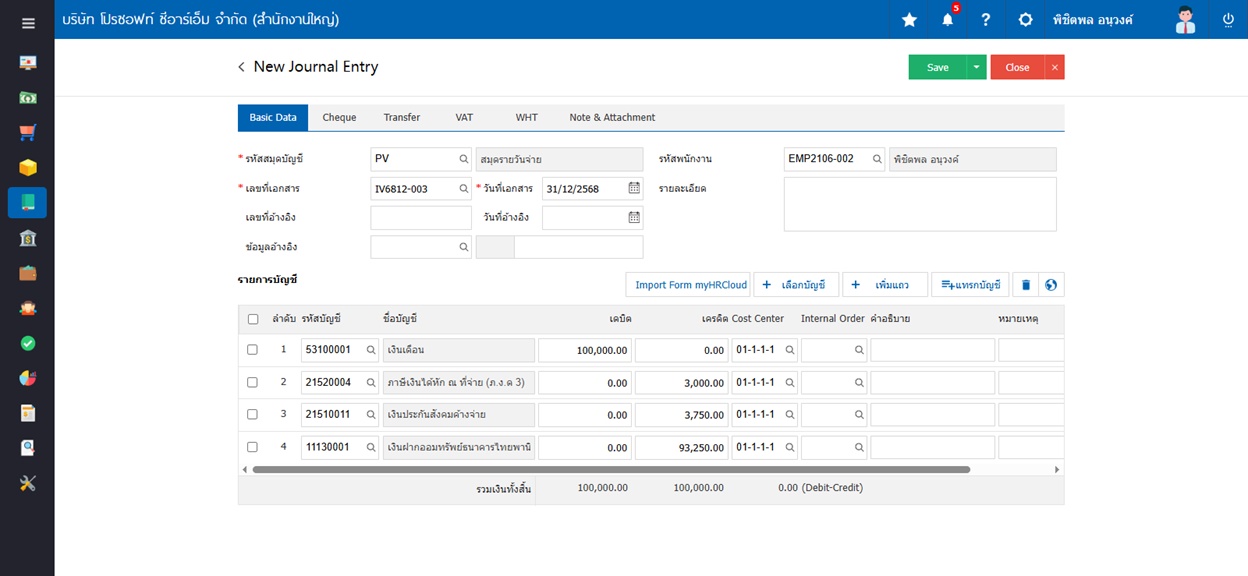The width and height of the screenshot is (1248, 576).
Task: Click the favorites star icon
Action: point(909,20)
